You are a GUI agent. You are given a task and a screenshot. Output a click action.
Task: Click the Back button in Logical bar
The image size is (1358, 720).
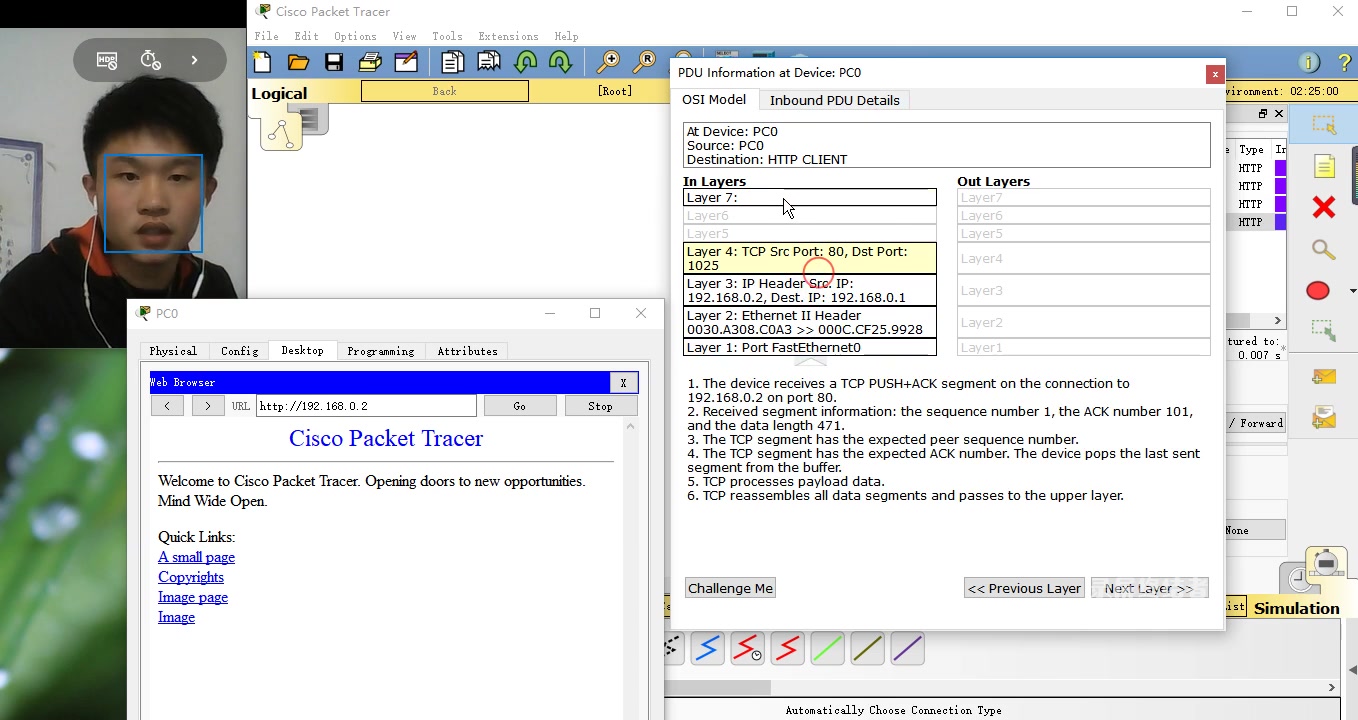pyautogui.click(x=444, y=91)
